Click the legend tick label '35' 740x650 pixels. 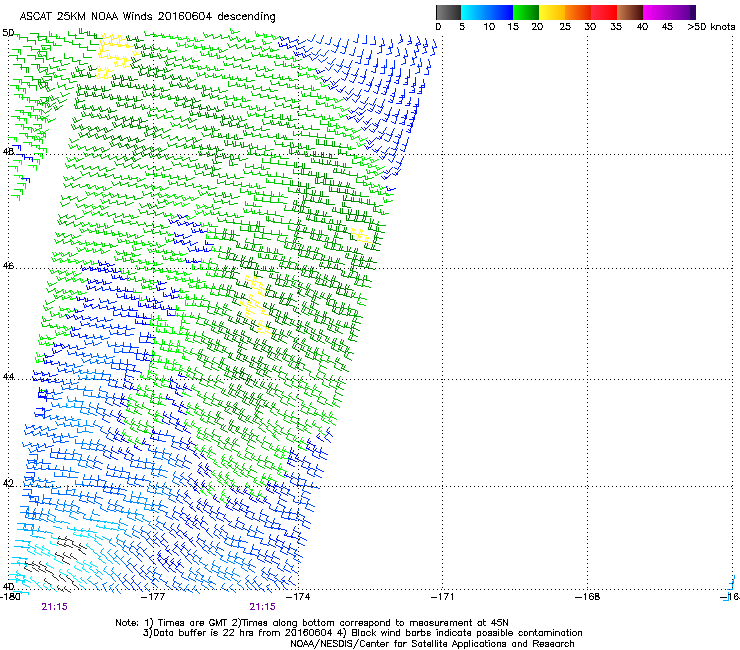616,27
